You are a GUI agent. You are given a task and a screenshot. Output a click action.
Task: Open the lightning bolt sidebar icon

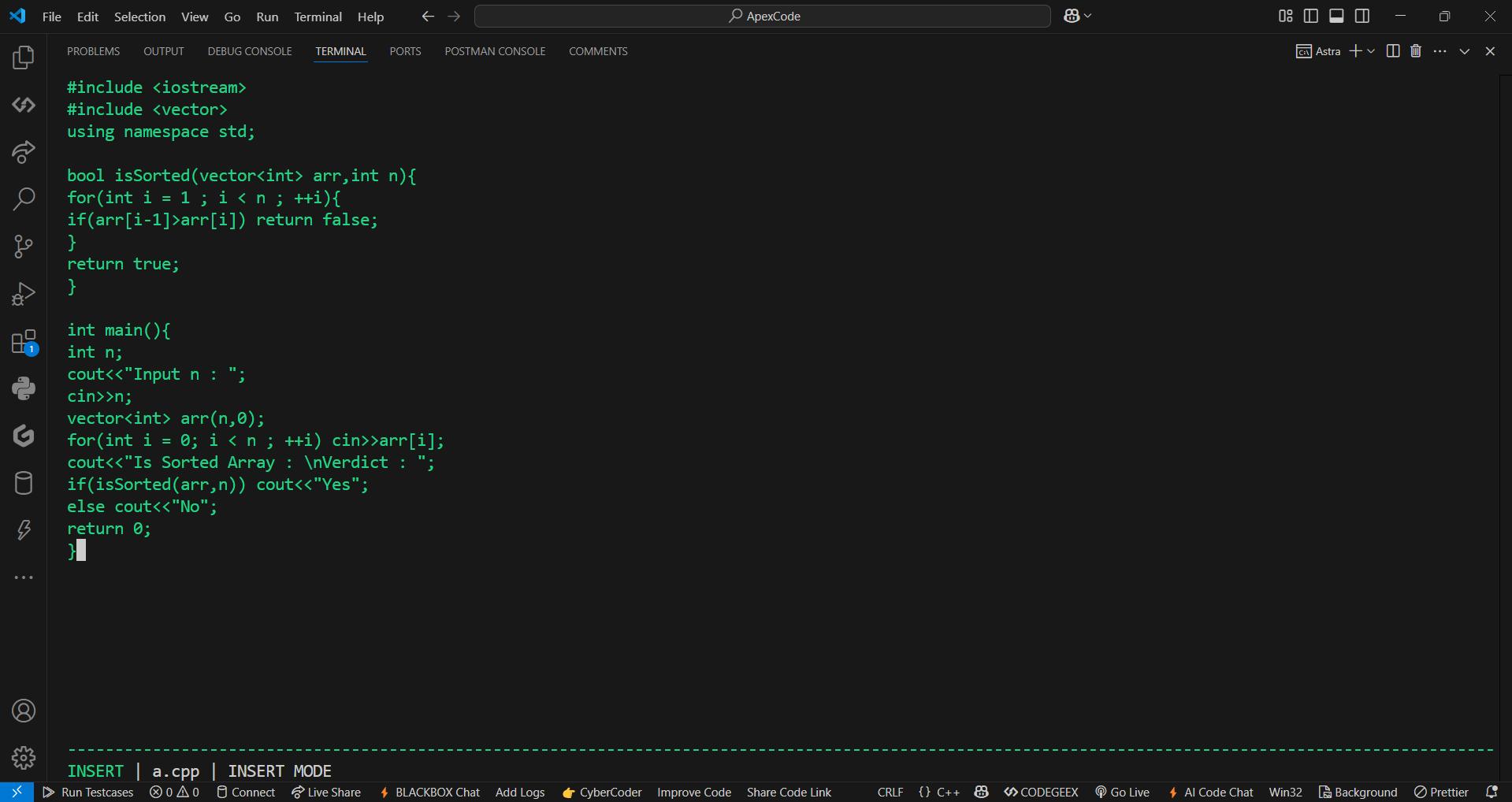tap(24, 530)
